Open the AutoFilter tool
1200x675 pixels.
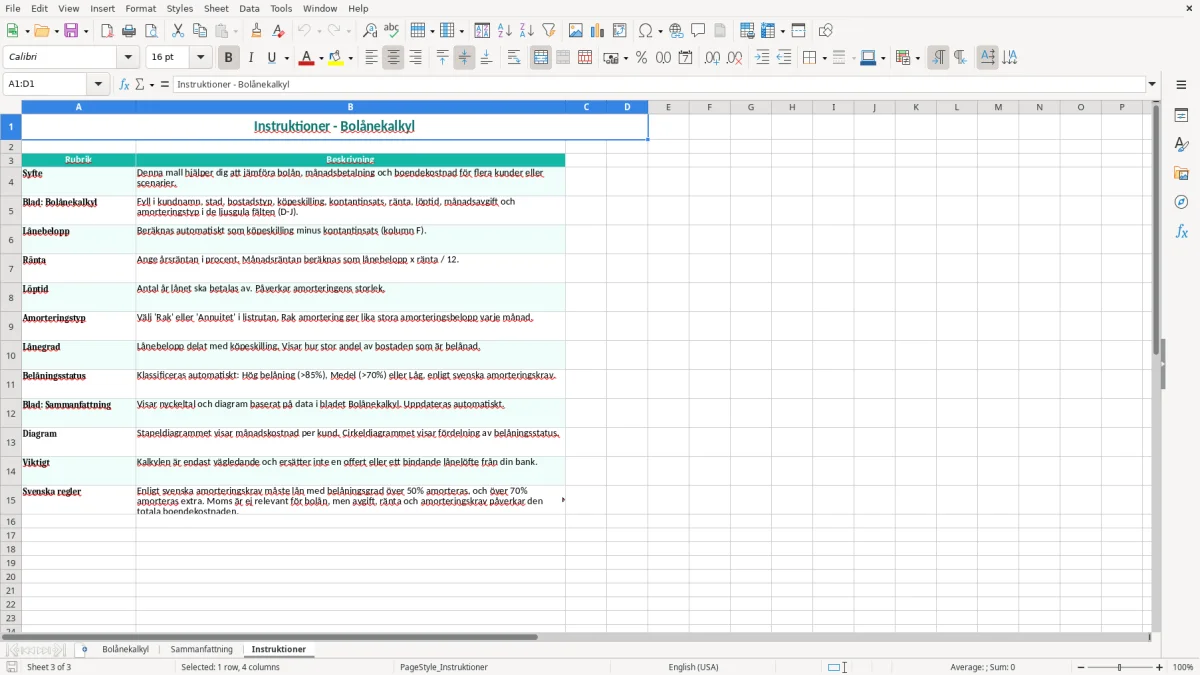click(x=549, y=31)
